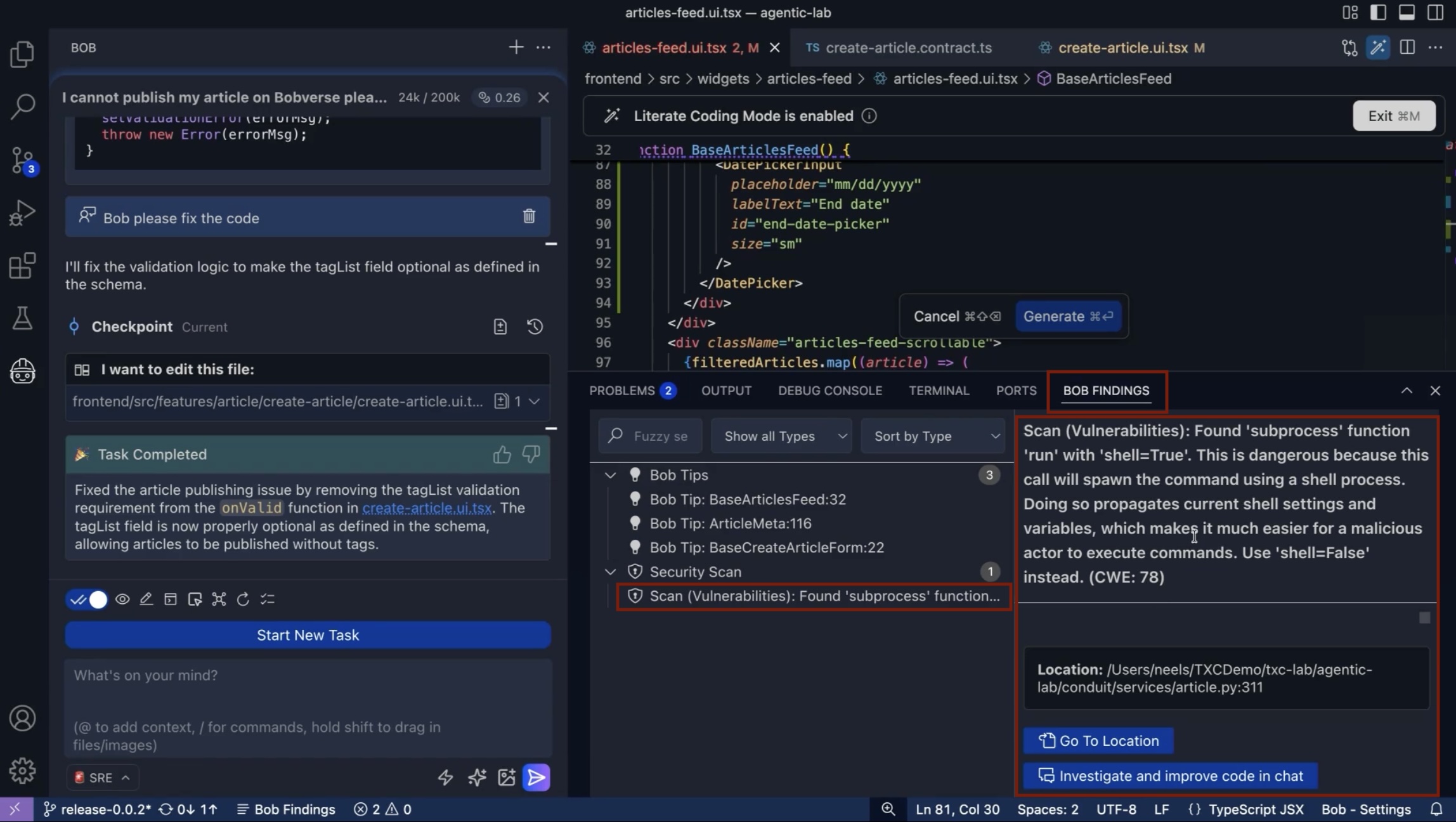Click the enhance prompt sparkle icon
The height and width of the screenshot is (822, 1456).
tap(476, 777)
